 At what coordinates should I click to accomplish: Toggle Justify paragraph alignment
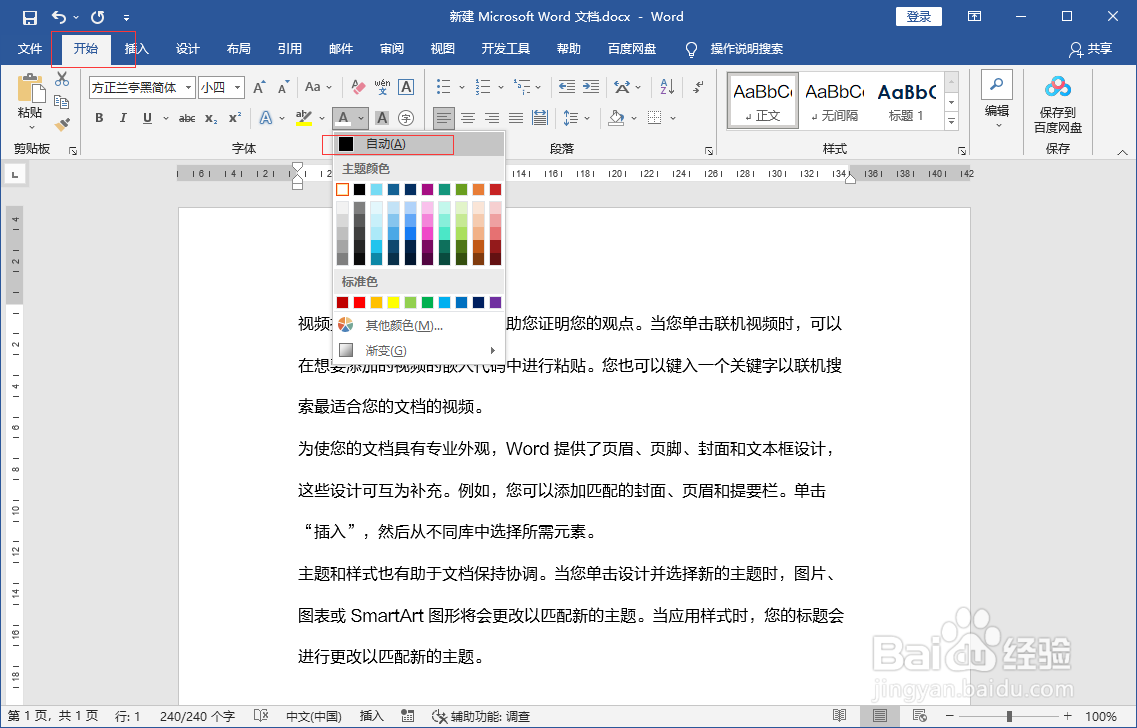[x=516, y=117]
